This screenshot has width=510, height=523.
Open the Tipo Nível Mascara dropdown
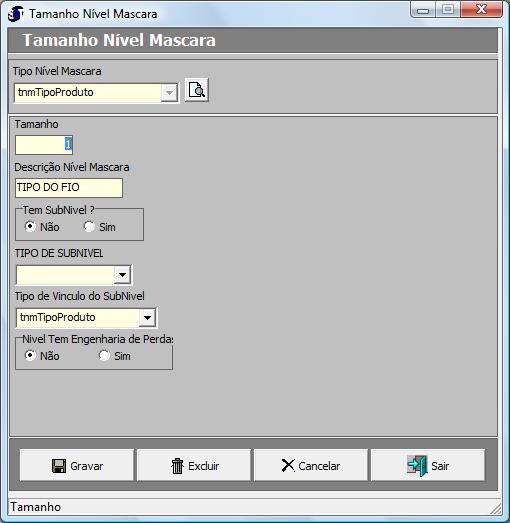pyautogui.click(x=169, y=93)
